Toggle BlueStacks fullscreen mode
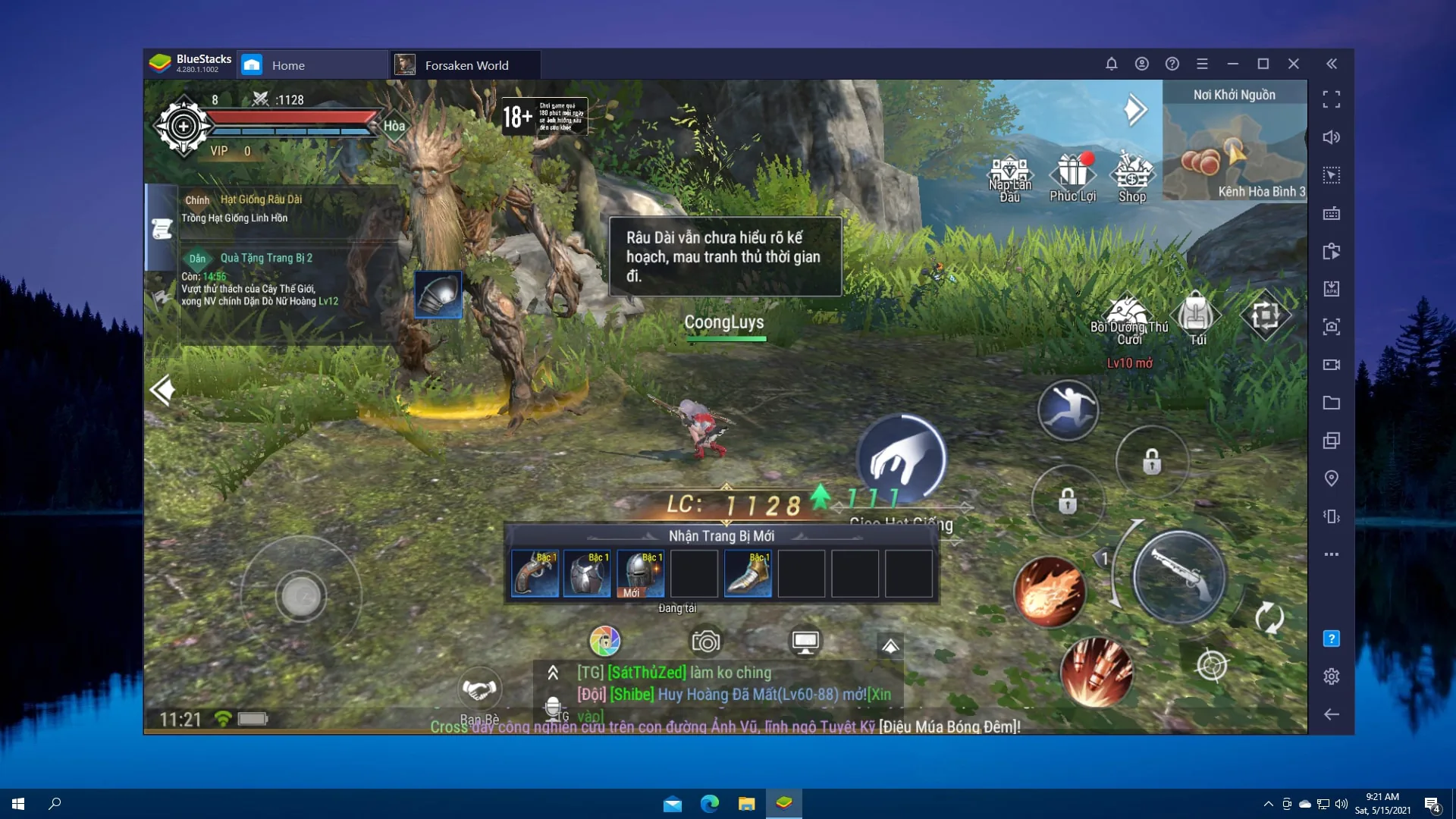 point(1331,99)
